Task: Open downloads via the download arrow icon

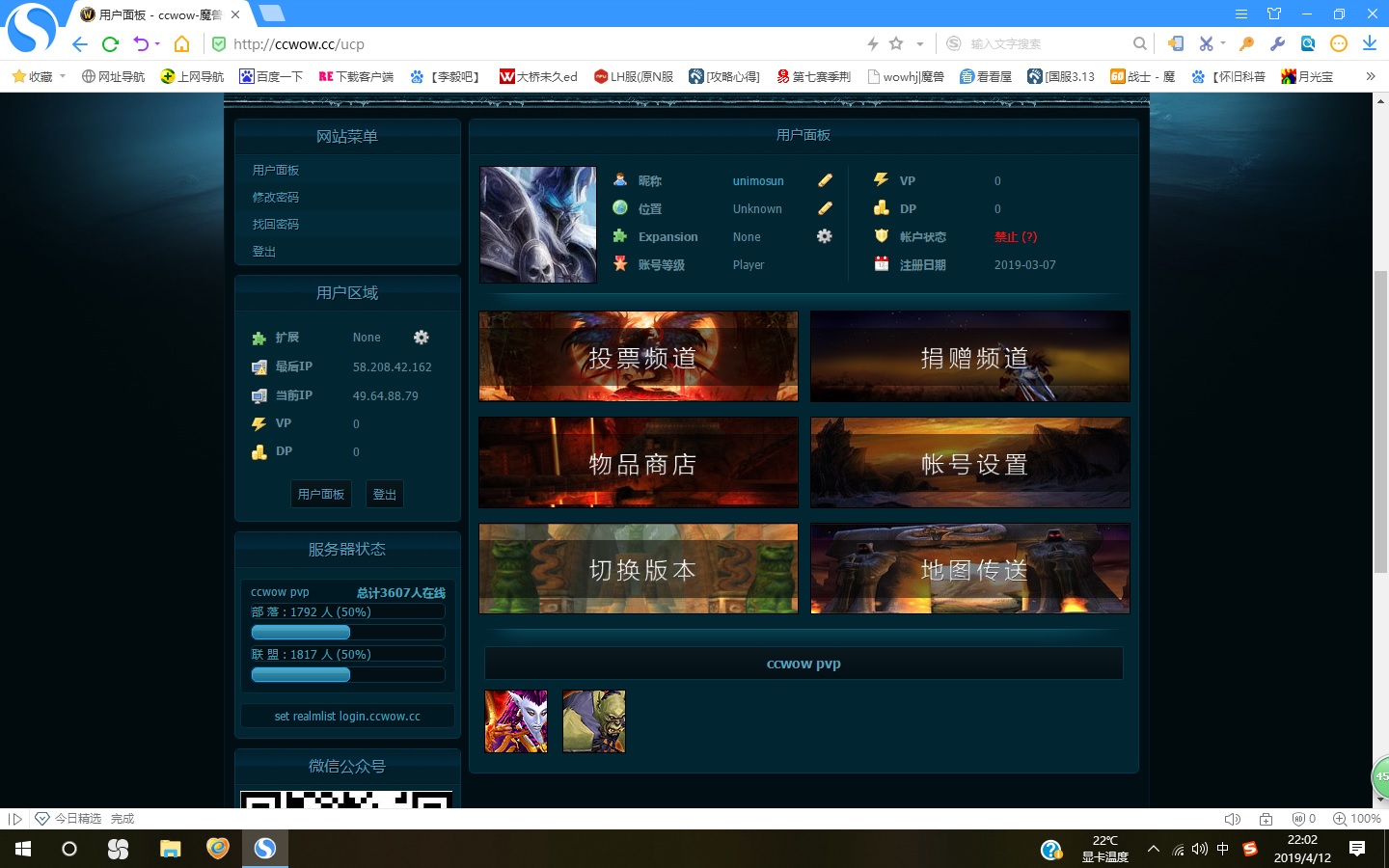Action: coord(1369,44)
